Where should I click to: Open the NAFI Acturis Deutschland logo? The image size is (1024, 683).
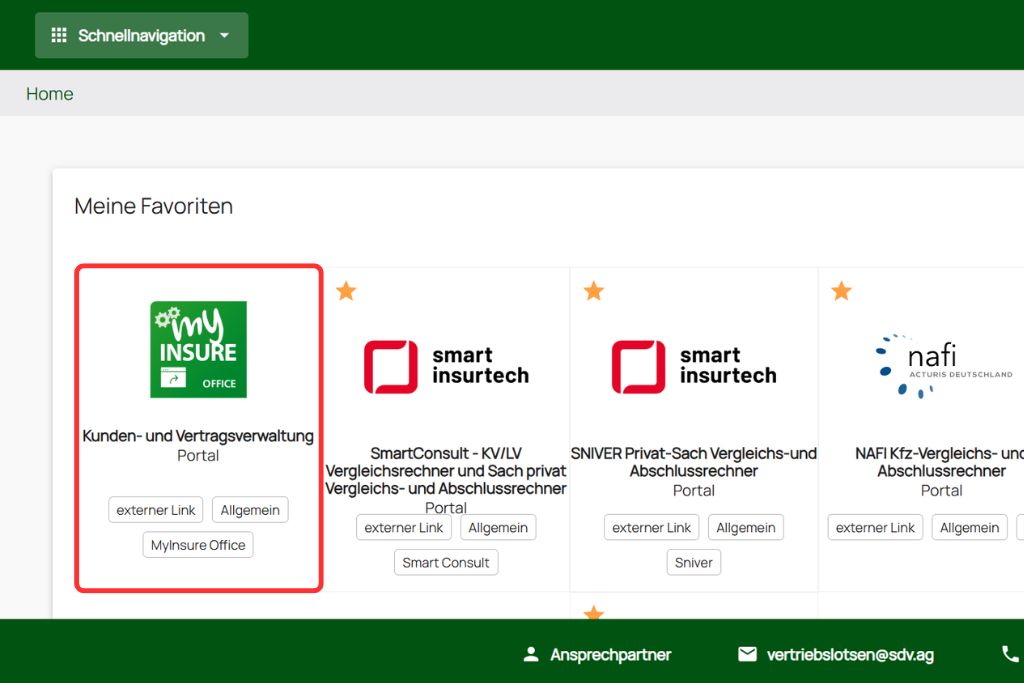tap(942, 366)
